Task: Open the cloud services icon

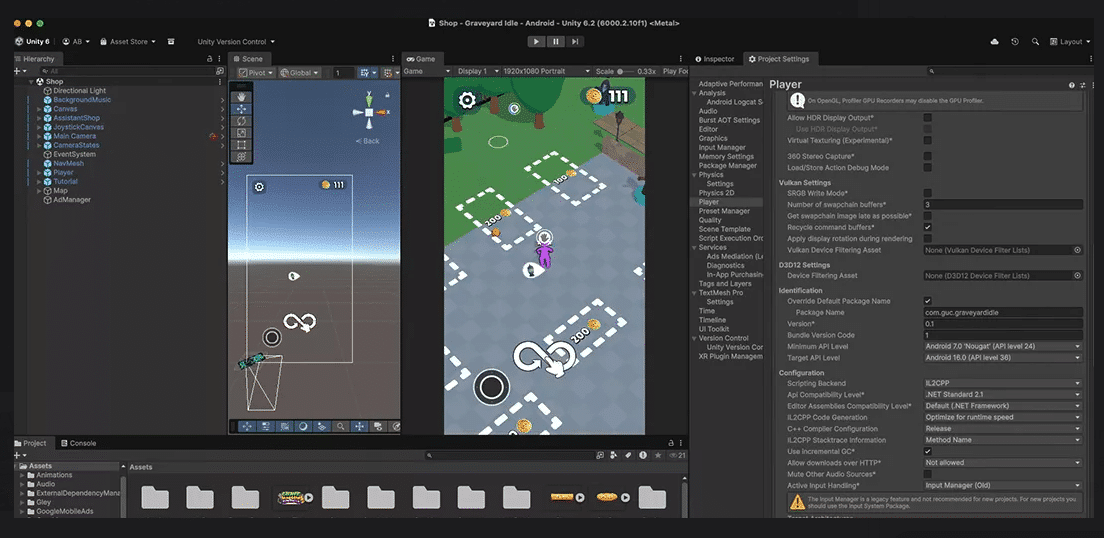Action: 994,42
